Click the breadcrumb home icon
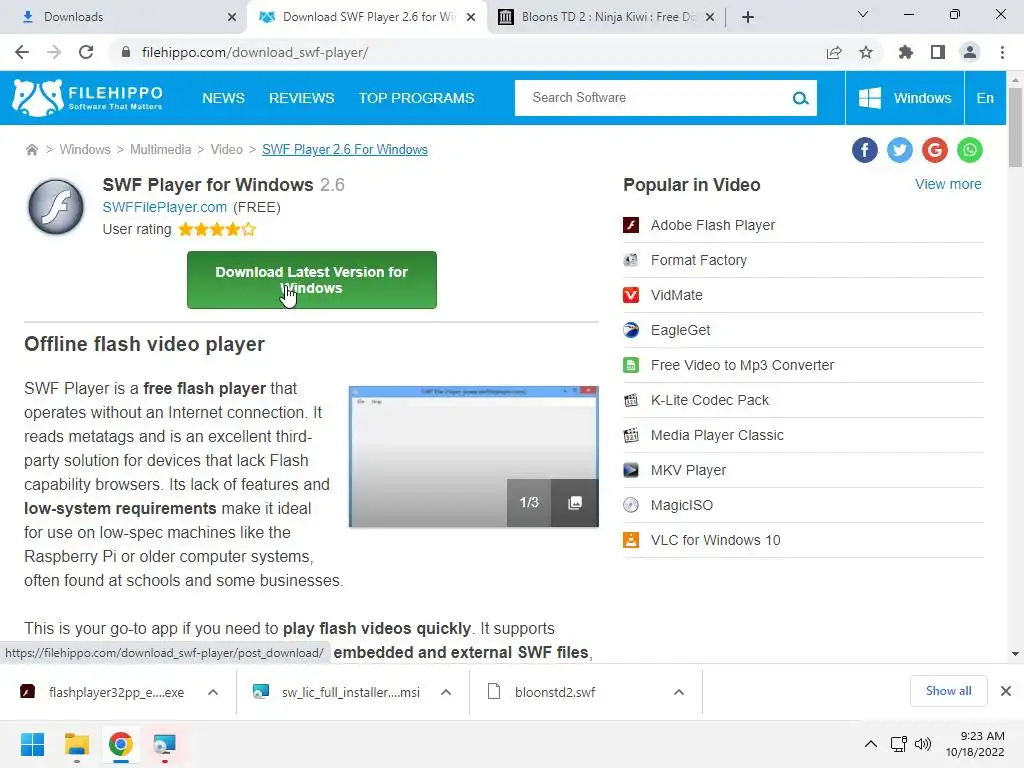This screenshot has width=1024, height=768. coord(31,150)
